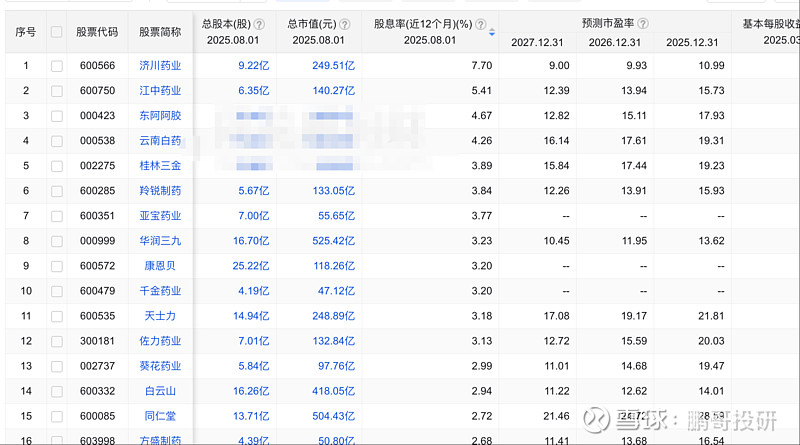
Task: Open the 同仁堂 stock link
Action: tap(160, 415)
